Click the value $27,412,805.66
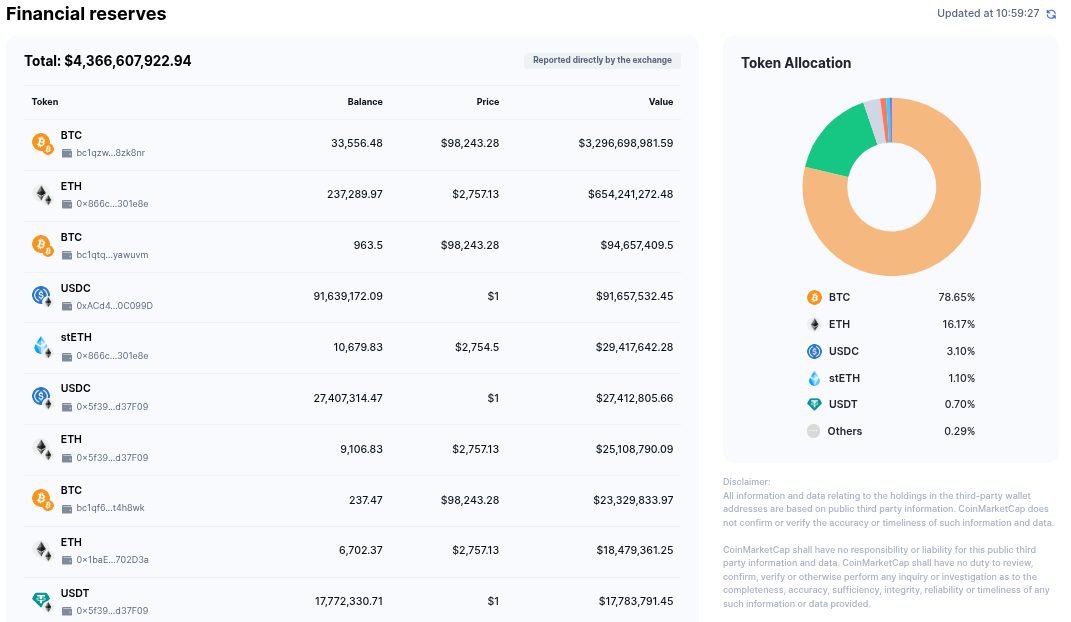Image resolution: width=1071 pixels, height=622 pixels. click(635, 398)
